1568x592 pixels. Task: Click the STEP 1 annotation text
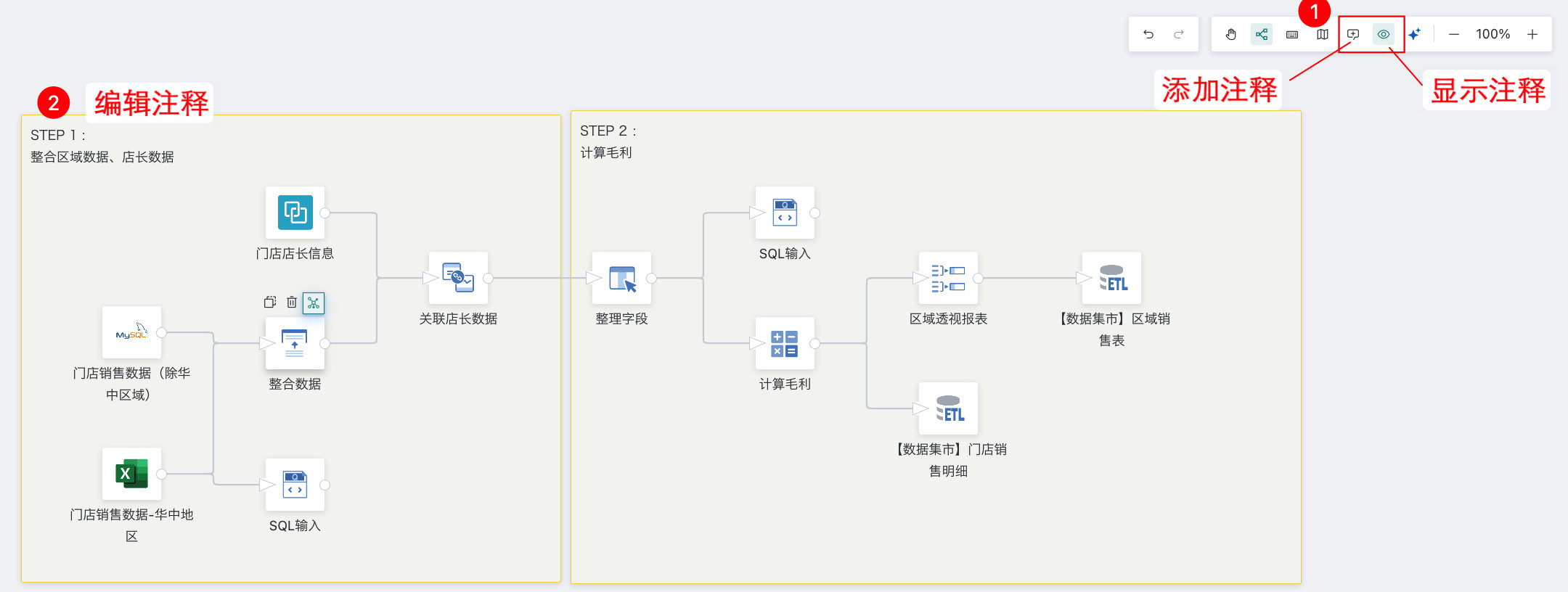(x=58, y=136)
